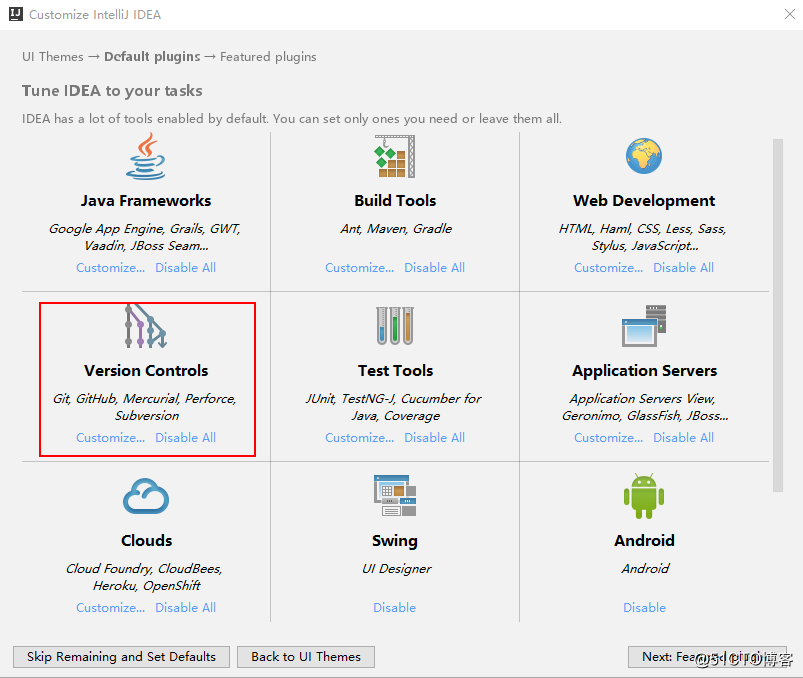Disable all Web Development plugins

click(x=683, y=268)
